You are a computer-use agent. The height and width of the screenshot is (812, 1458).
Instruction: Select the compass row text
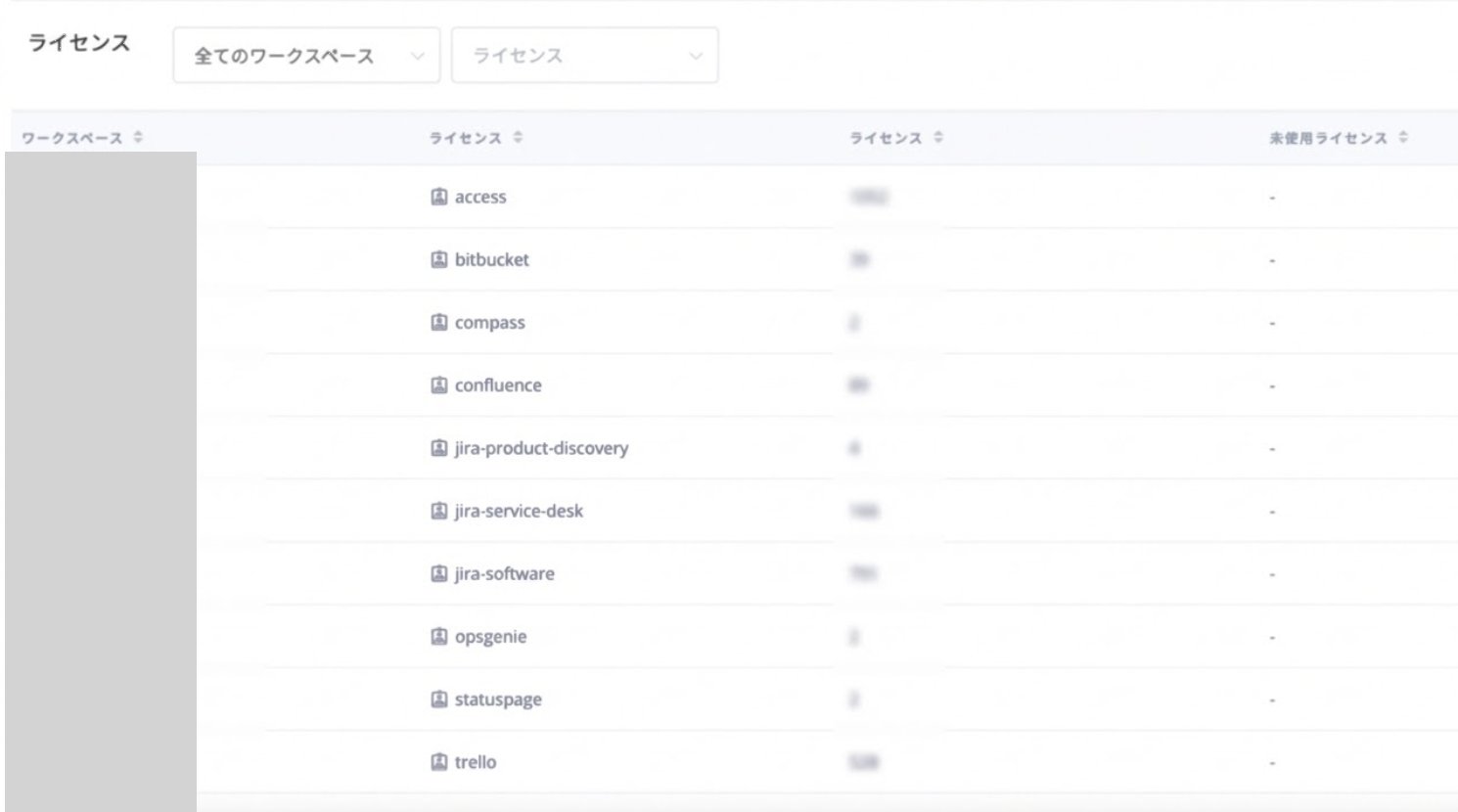pos(489,323)
